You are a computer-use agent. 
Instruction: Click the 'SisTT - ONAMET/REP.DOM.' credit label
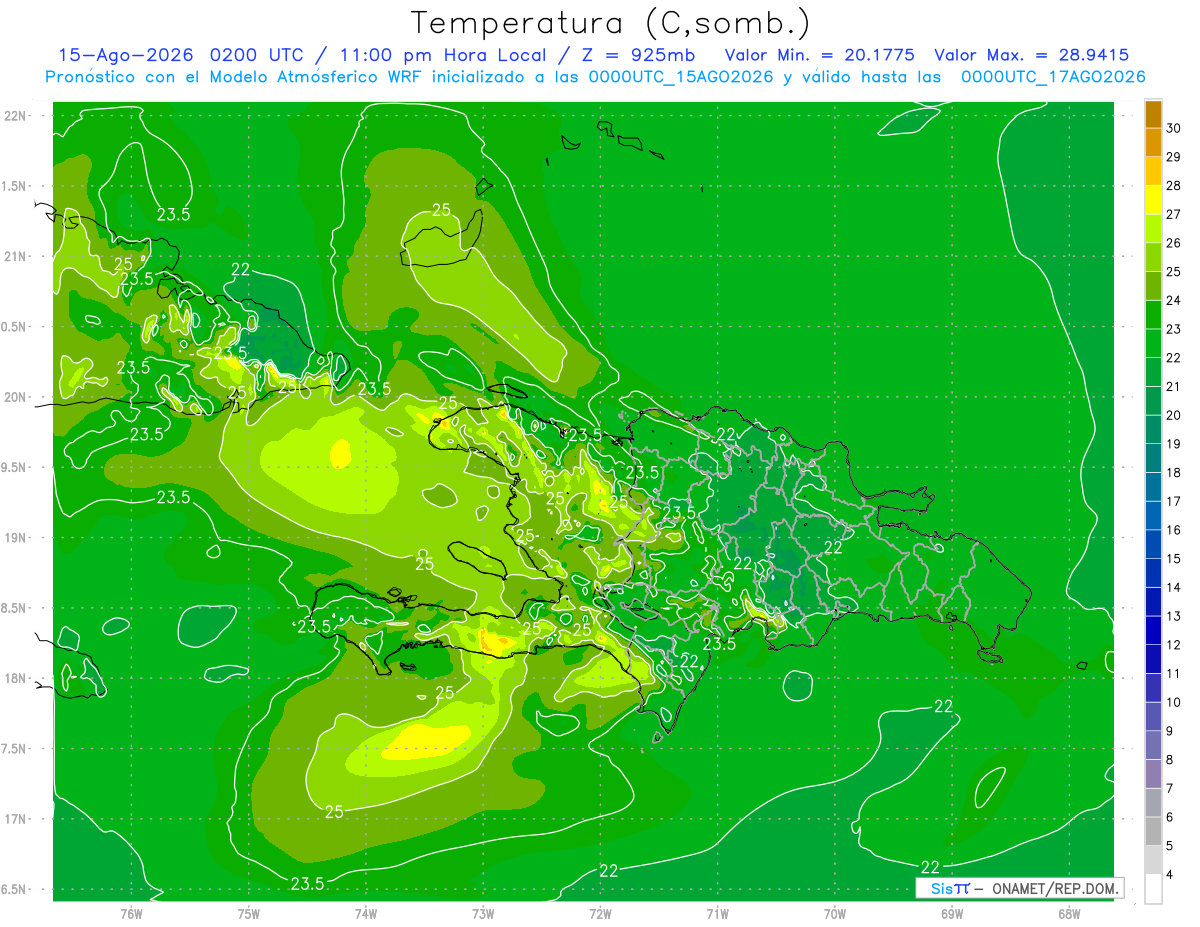point(1020,888)
